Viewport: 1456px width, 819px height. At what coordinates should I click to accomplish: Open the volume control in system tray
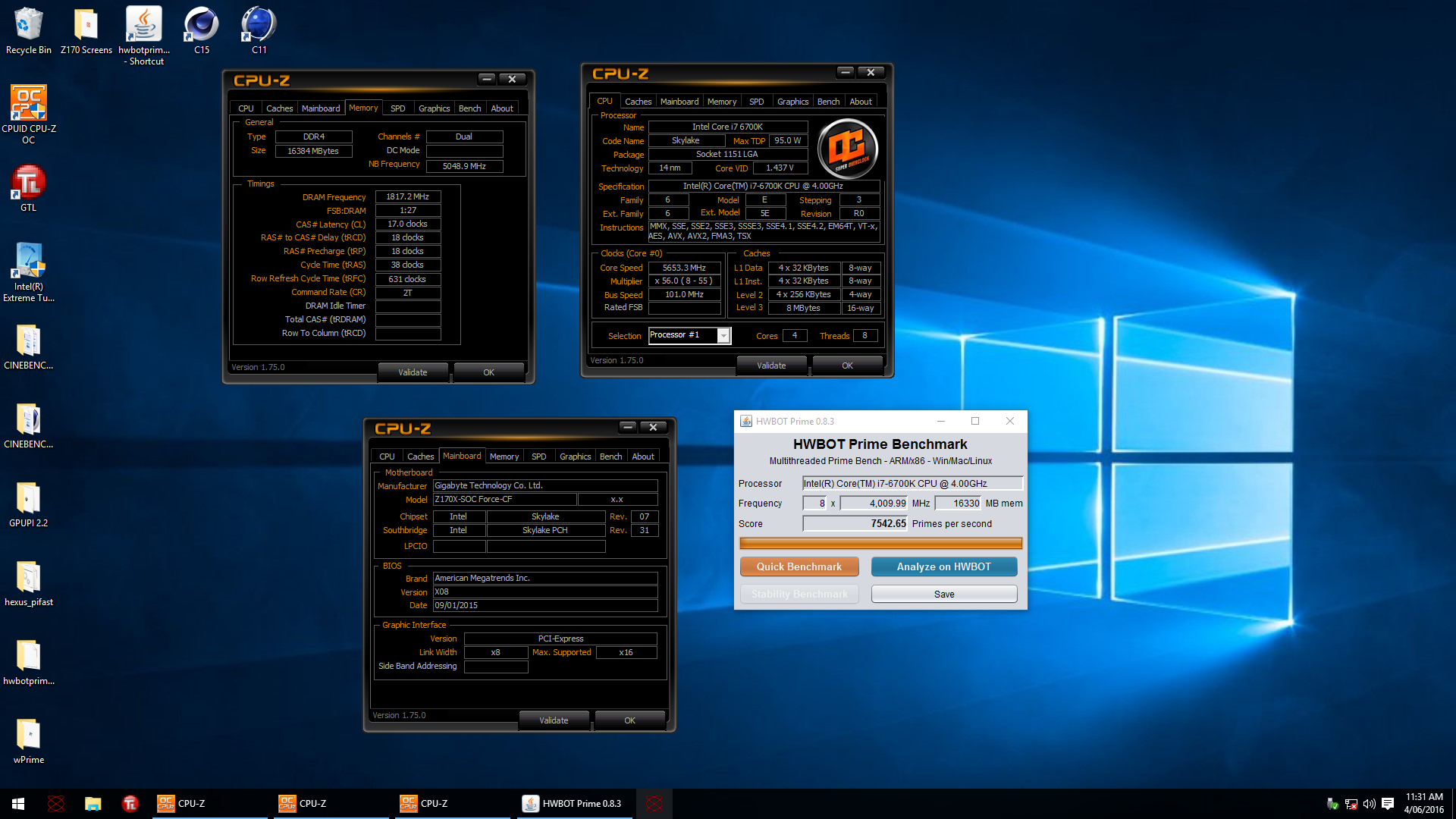tap(1369, 804)
